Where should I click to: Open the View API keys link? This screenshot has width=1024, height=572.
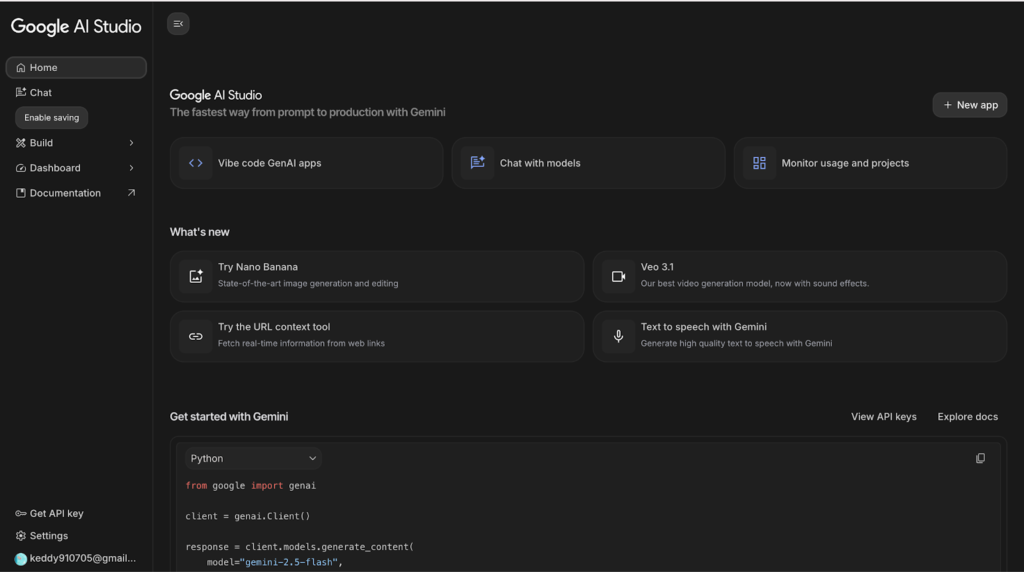coord(883,417)
